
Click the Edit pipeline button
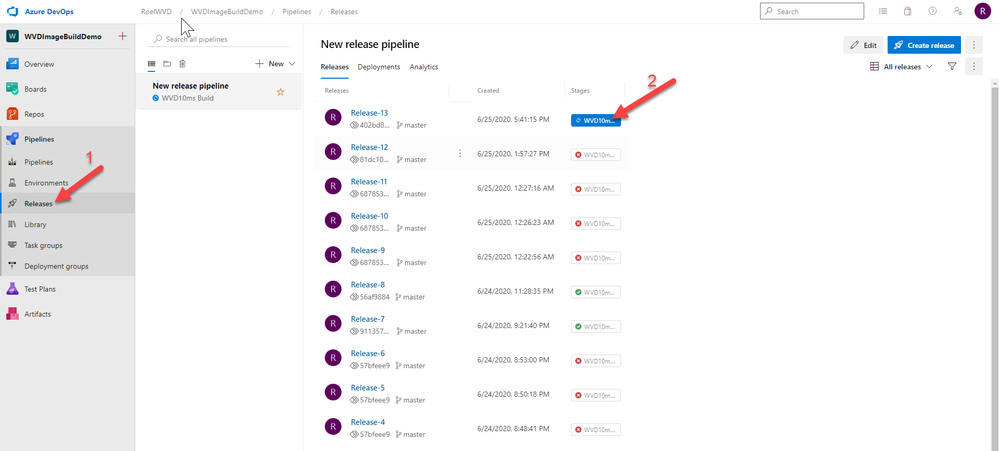pos(864,45)
